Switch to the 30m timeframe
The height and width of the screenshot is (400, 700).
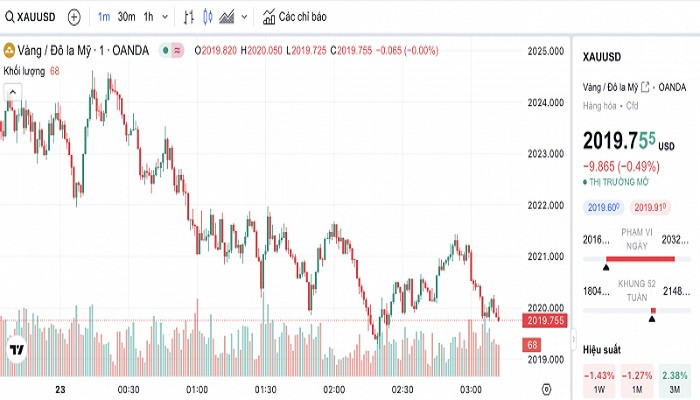[126, 17]
